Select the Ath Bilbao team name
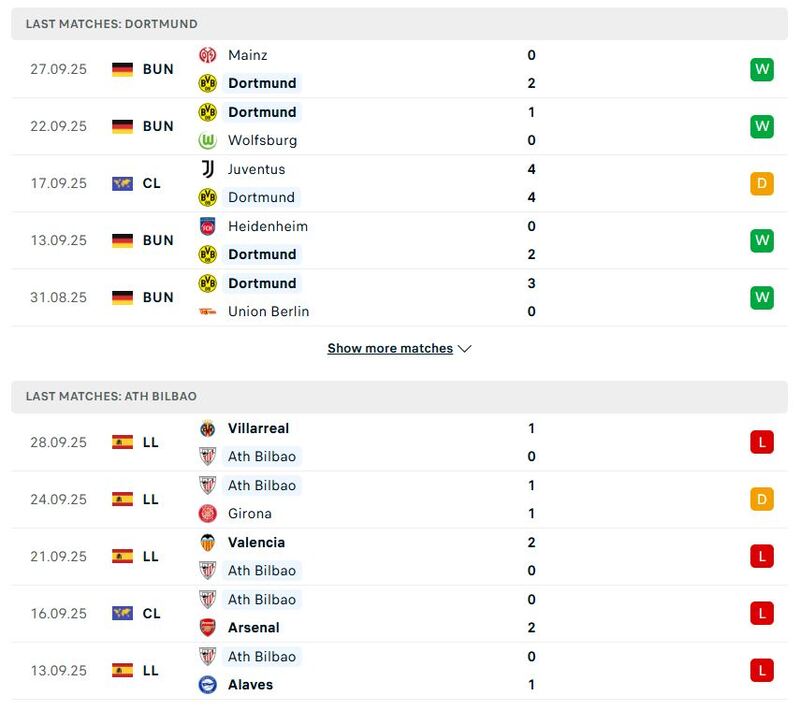800x710 pixels. pos(263,456)
